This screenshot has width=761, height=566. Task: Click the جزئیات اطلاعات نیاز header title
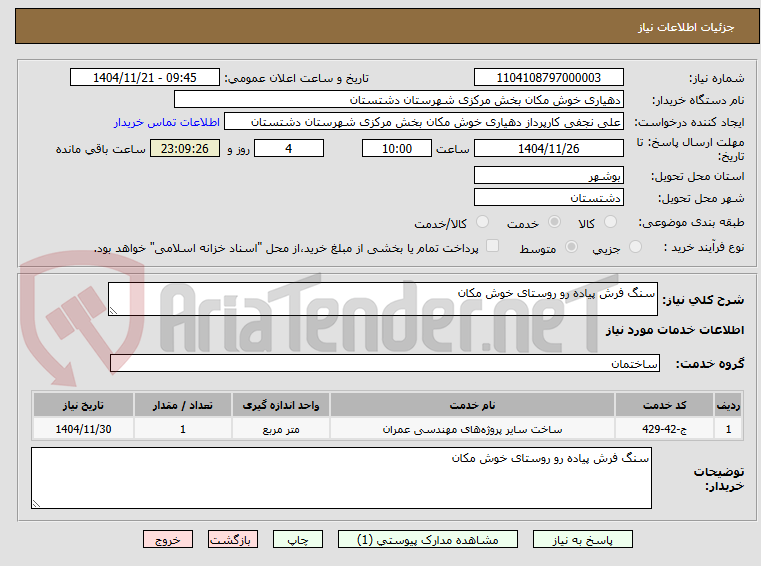click(x=685, y=27)
